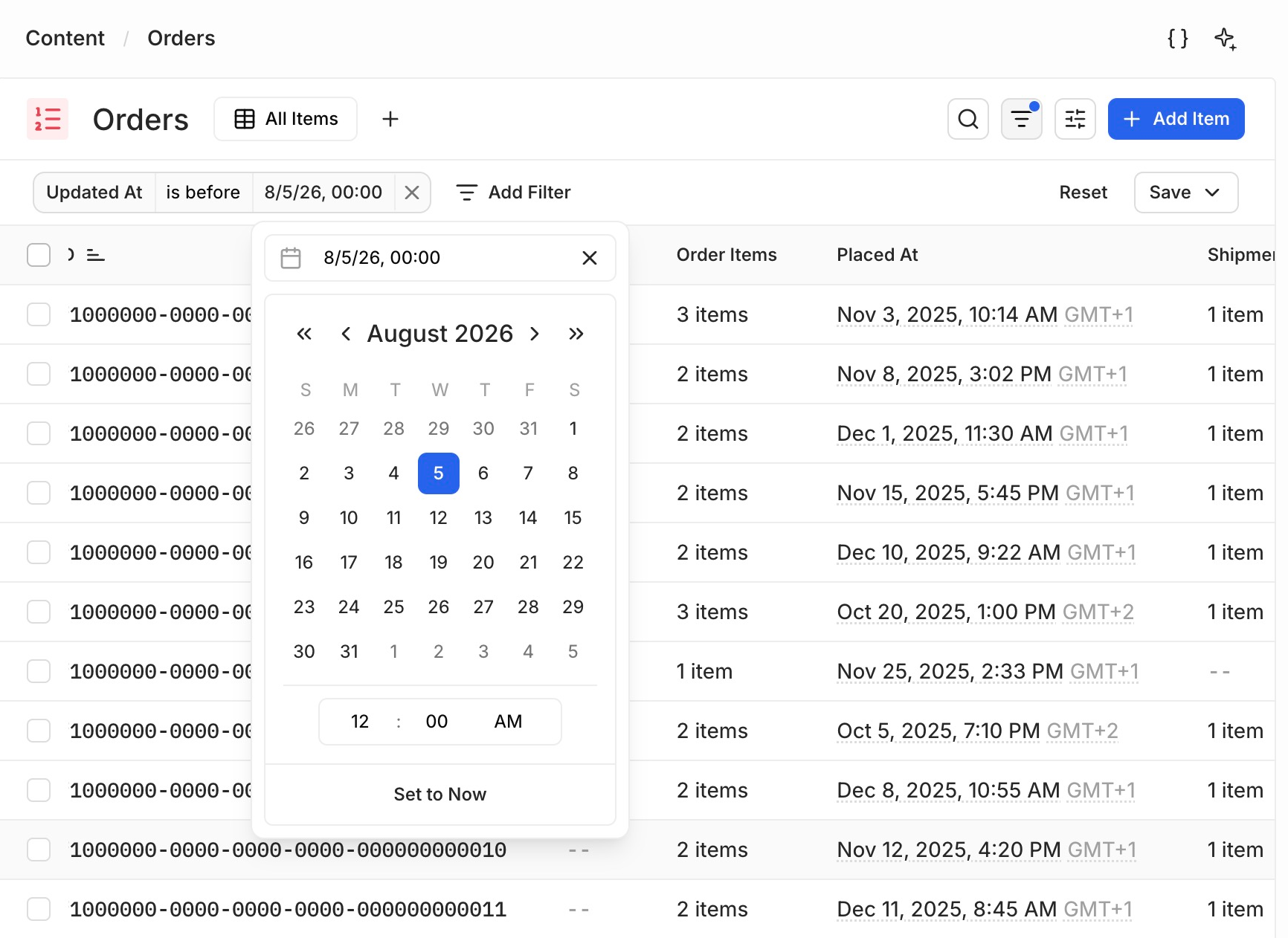This screenshot has height=938, width=1288.
Task: Toggle the AM/PM selector
Action: click(x=509, y=722)
